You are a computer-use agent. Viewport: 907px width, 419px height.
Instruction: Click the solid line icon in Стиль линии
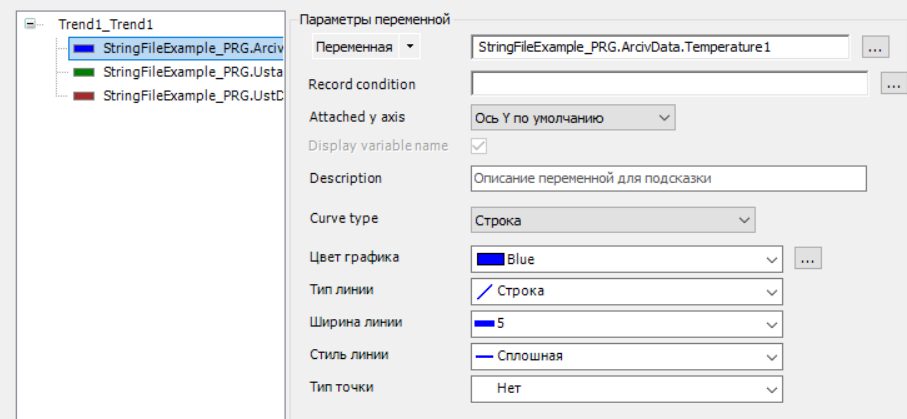[x=484, y=355]
